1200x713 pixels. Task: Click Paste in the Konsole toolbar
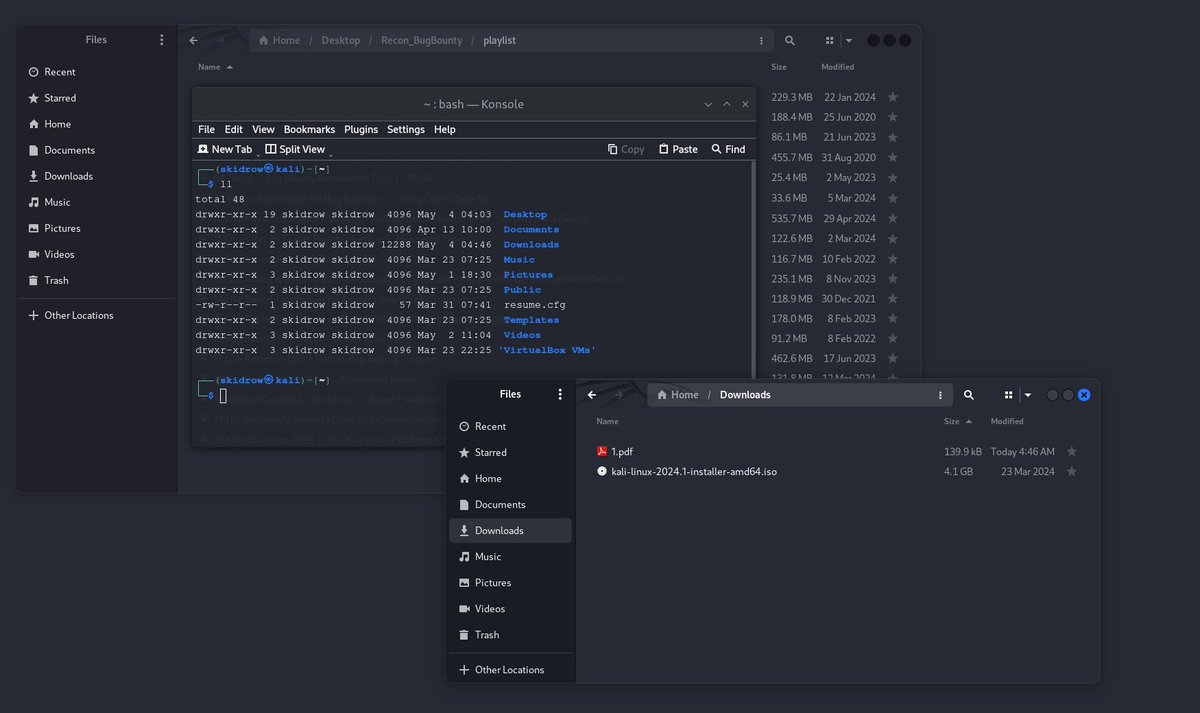tap(678, 149)
